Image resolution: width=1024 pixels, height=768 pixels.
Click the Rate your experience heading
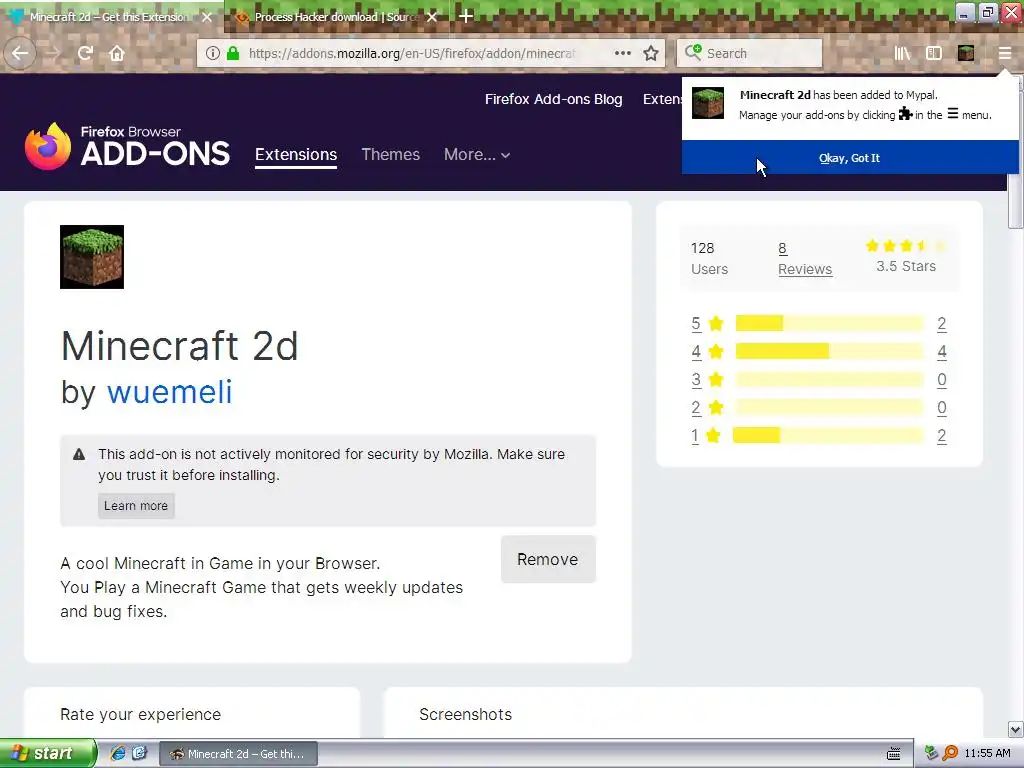(x=140, y=714)
